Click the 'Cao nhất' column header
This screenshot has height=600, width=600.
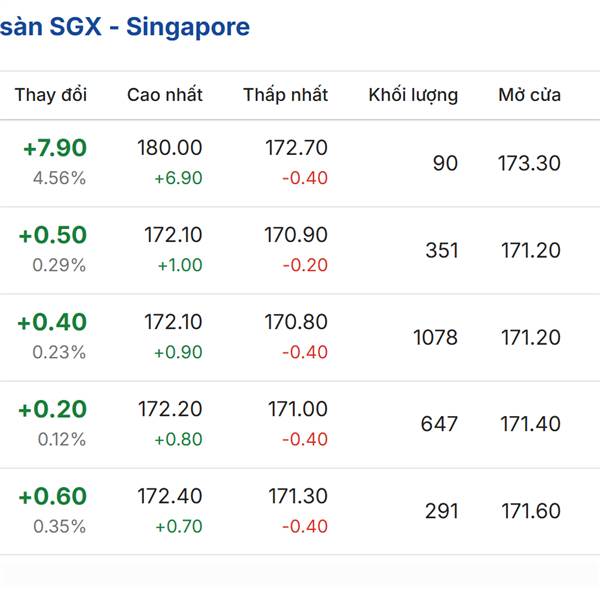click(164, 95)
